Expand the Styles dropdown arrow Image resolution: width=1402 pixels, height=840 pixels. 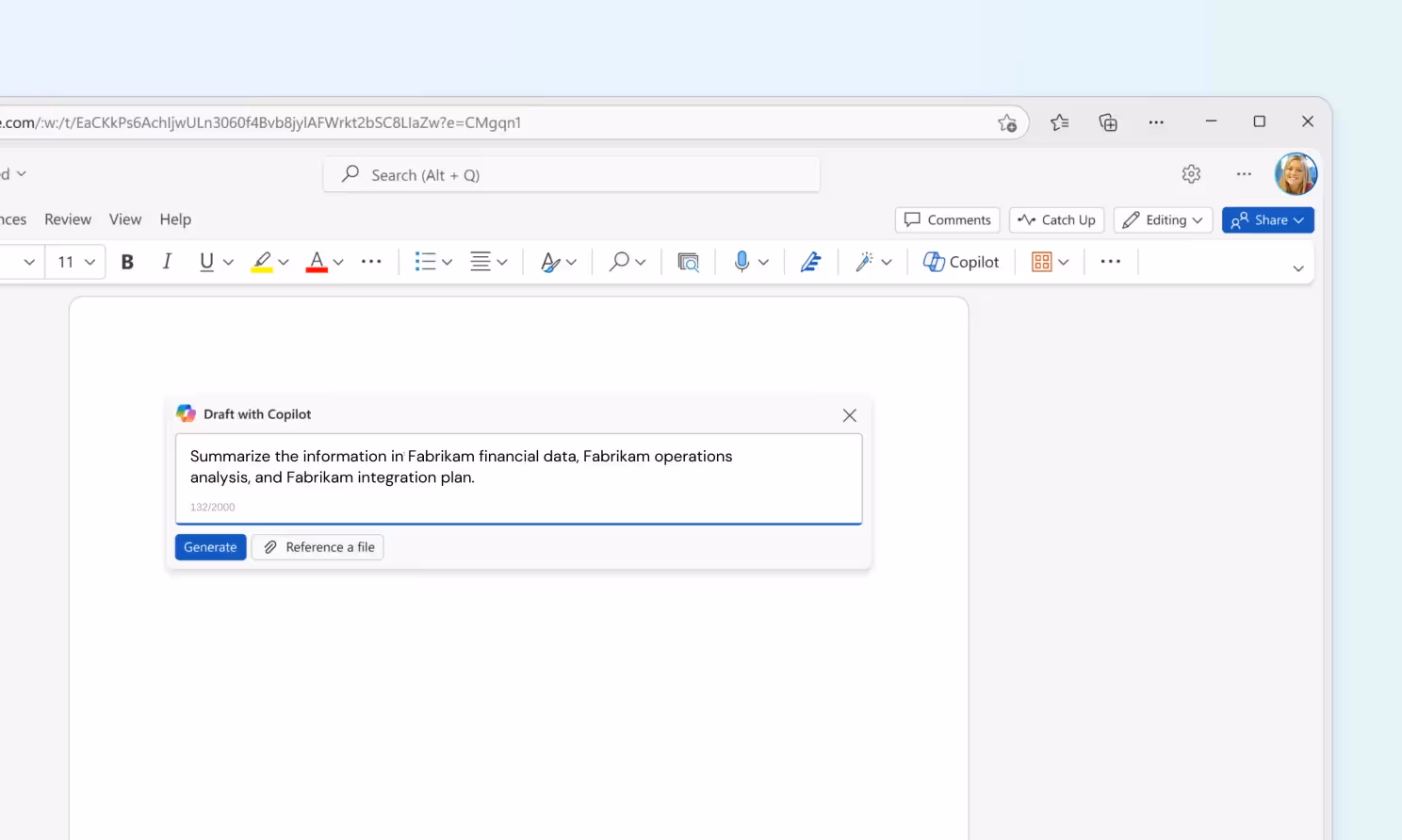coord(571,262)
